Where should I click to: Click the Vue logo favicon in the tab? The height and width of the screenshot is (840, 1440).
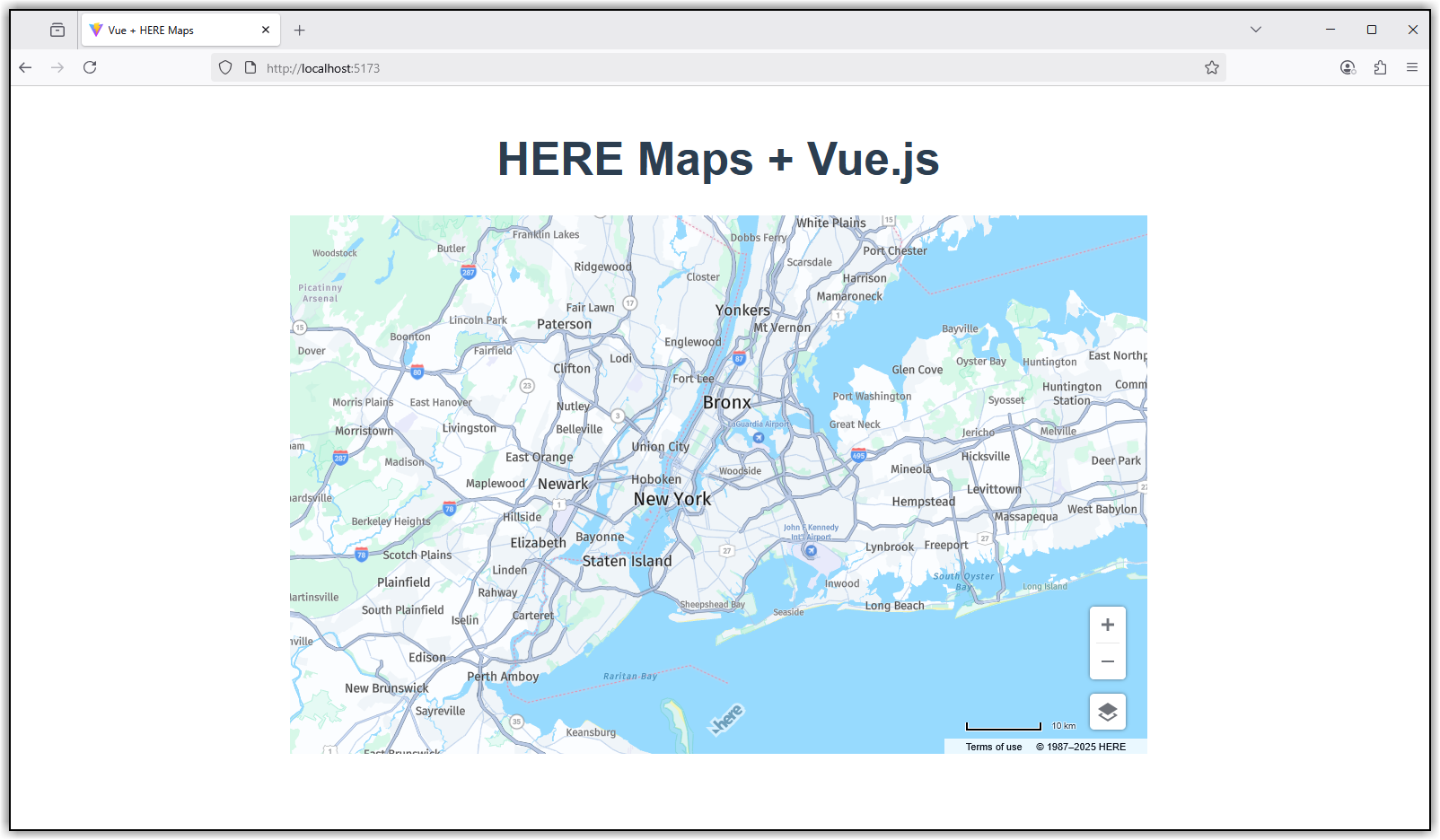coord(97,30)
